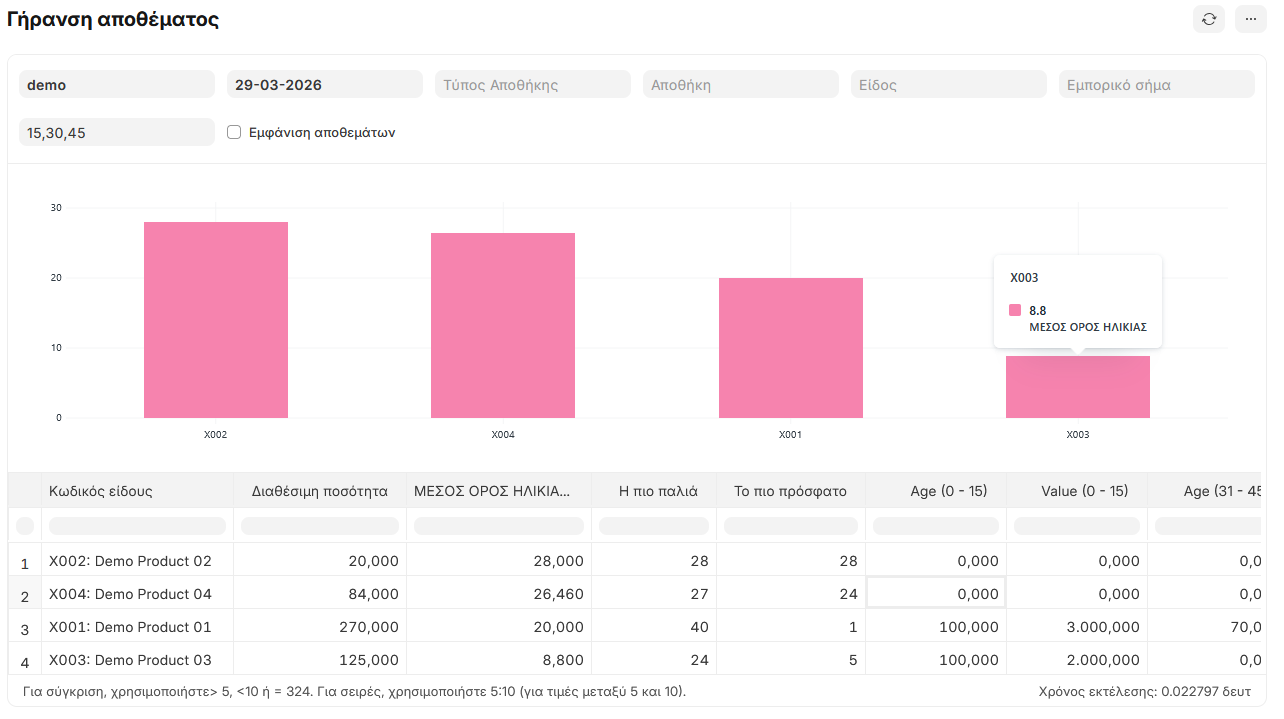Open the three-dots more options menu
1284x719 pixels.
pyautogui.click(x=1250, y=19)
